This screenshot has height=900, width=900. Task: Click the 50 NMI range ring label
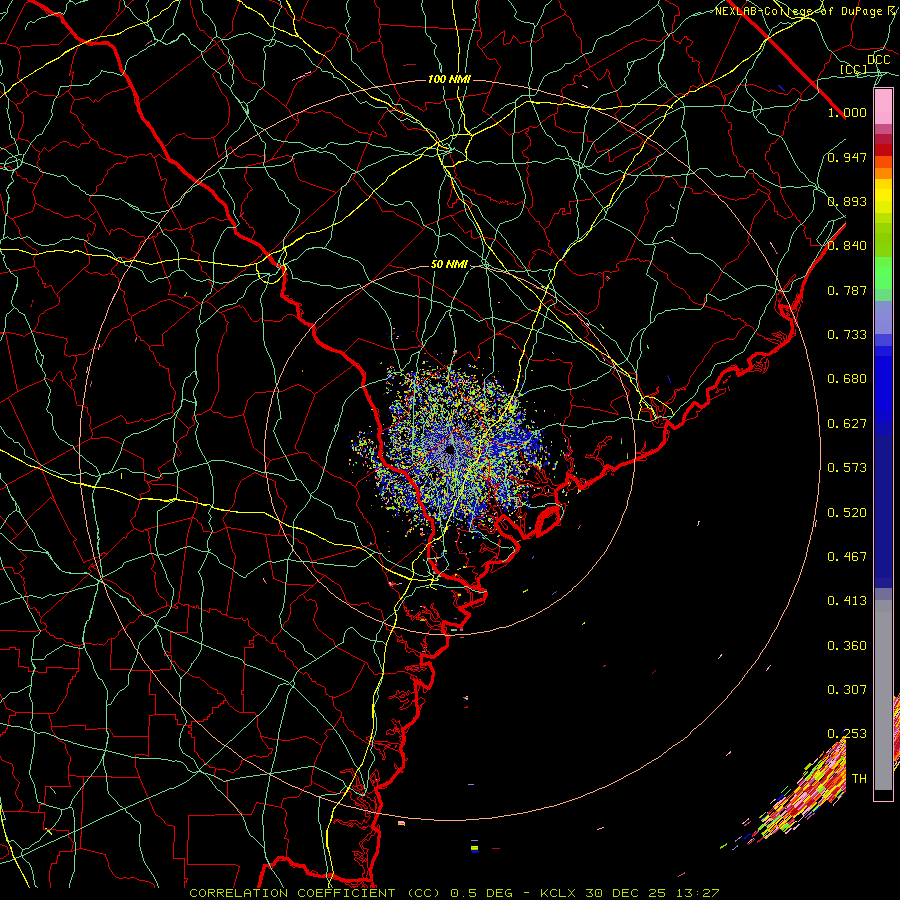[449, 265]
